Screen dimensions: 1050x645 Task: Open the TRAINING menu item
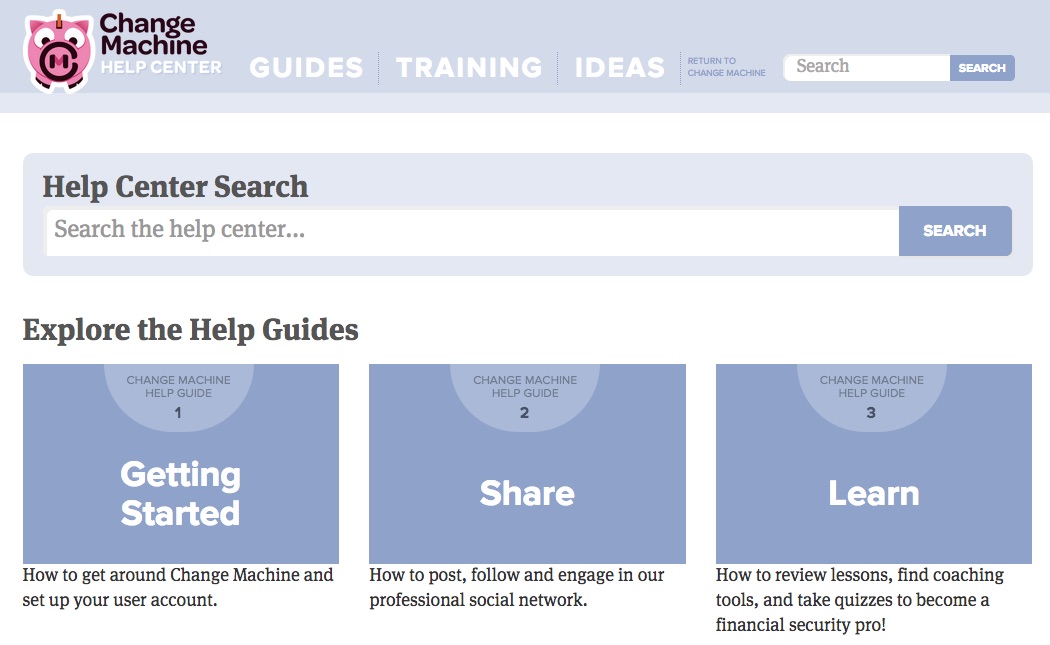tap(469, 68)
